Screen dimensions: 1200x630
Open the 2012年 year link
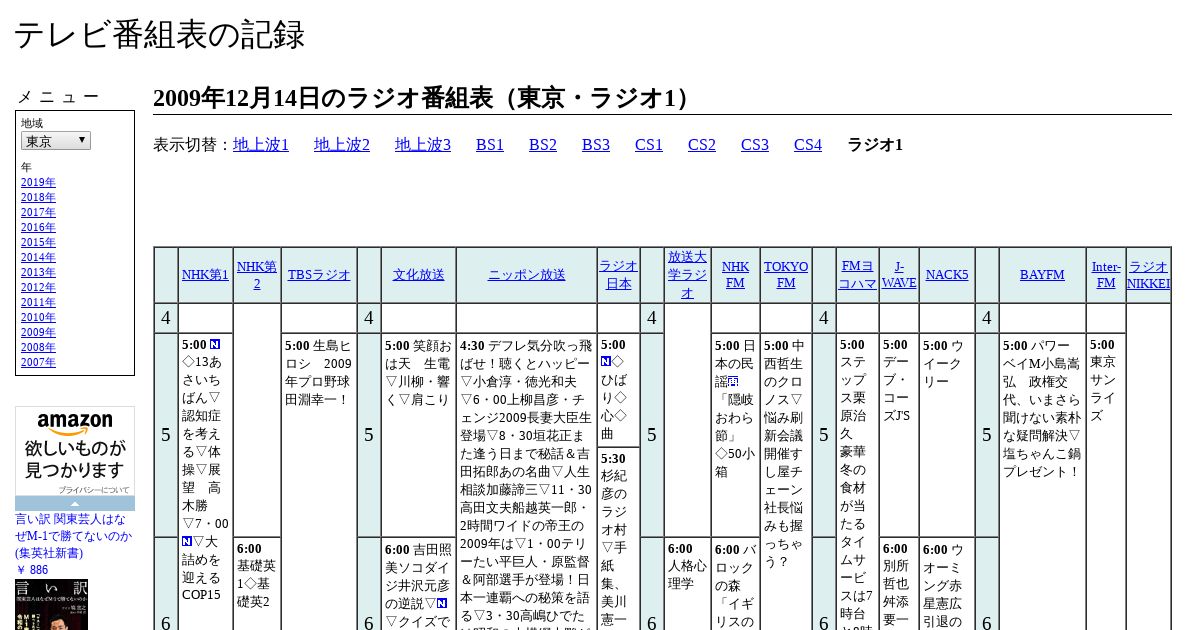coord(38,287)
